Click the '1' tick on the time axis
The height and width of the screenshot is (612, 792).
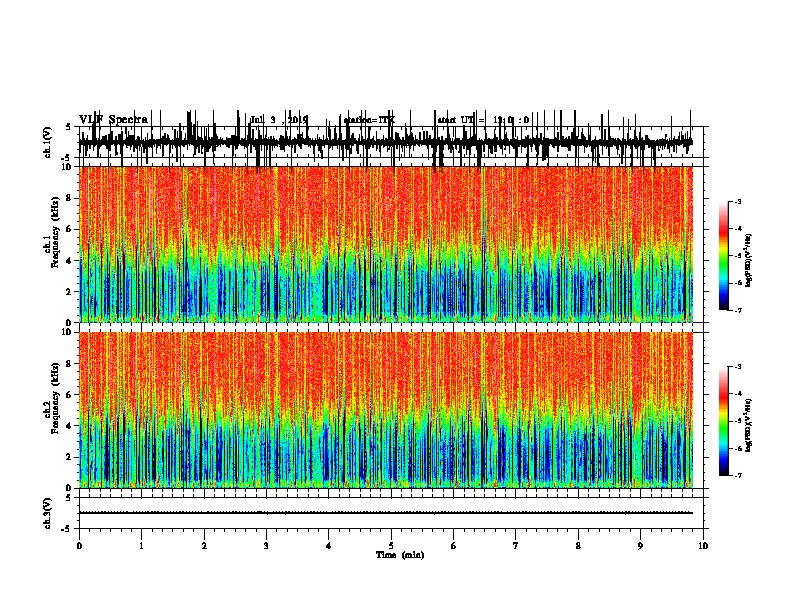[x=141, y=546]
